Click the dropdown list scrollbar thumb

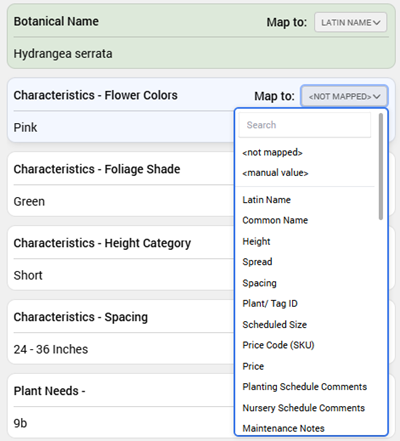click(x=381, y=167)
